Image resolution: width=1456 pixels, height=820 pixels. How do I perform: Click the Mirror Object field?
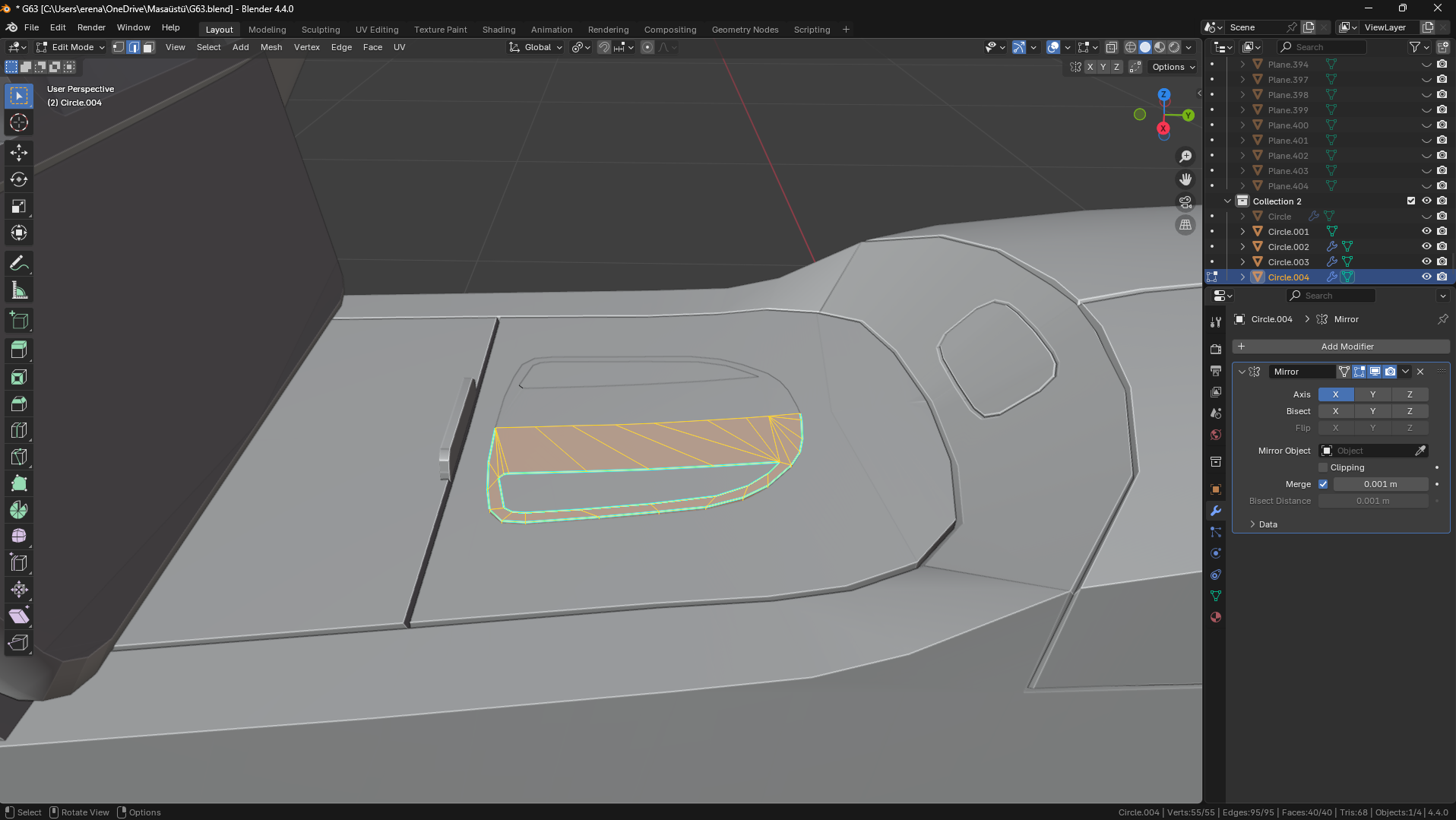point(1373,451)
